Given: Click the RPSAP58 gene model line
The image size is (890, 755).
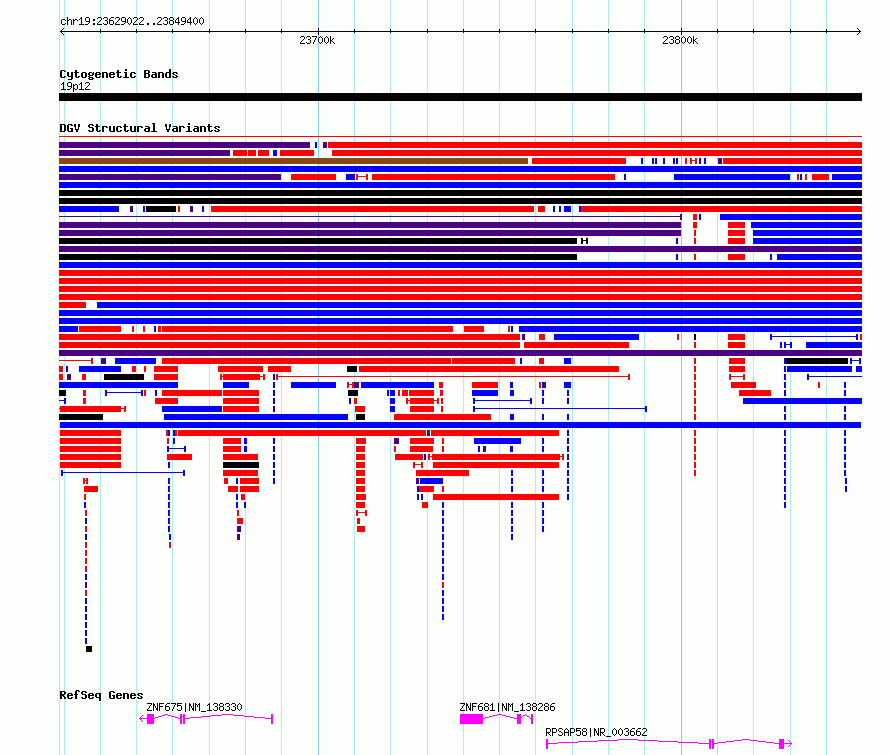Looking at the screenshot, I should tap(669, 743).
